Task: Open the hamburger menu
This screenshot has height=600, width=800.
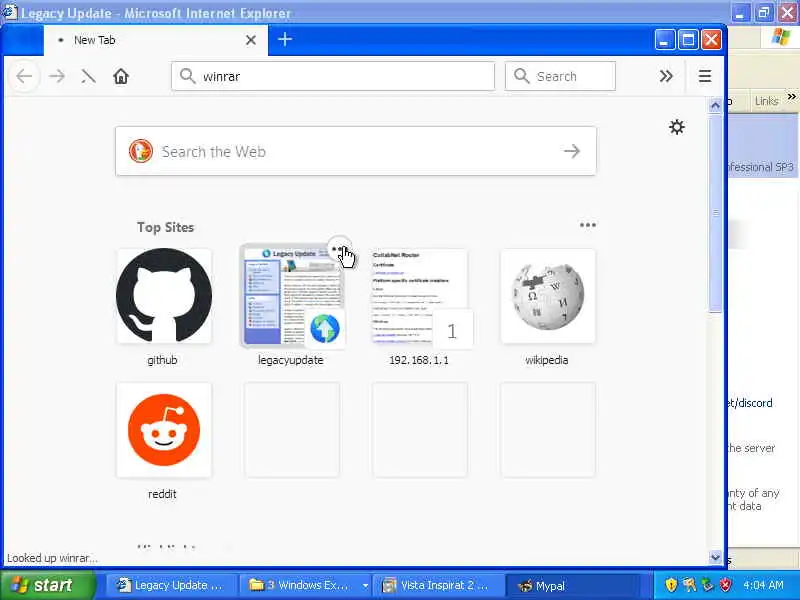Action: pos(705,76)
